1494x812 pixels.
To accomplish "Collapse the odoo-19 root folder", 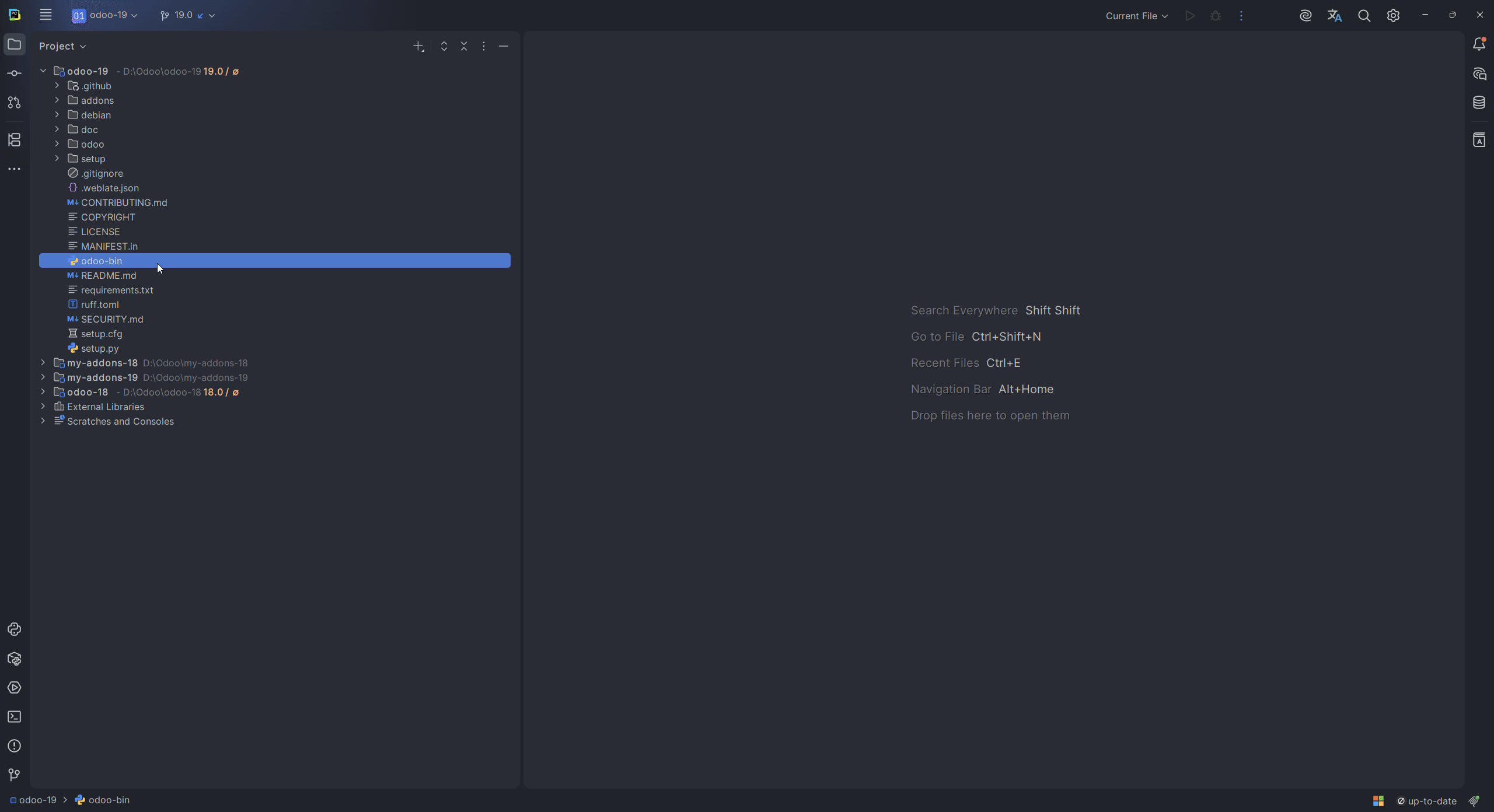I will (x=43, y=71).
